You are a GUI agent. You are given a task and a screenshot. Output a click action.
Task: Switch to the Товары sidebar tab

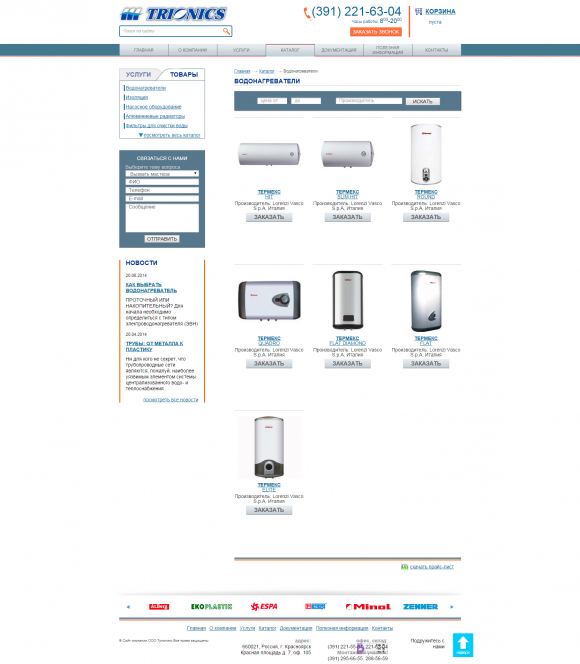tap(184, 75)
